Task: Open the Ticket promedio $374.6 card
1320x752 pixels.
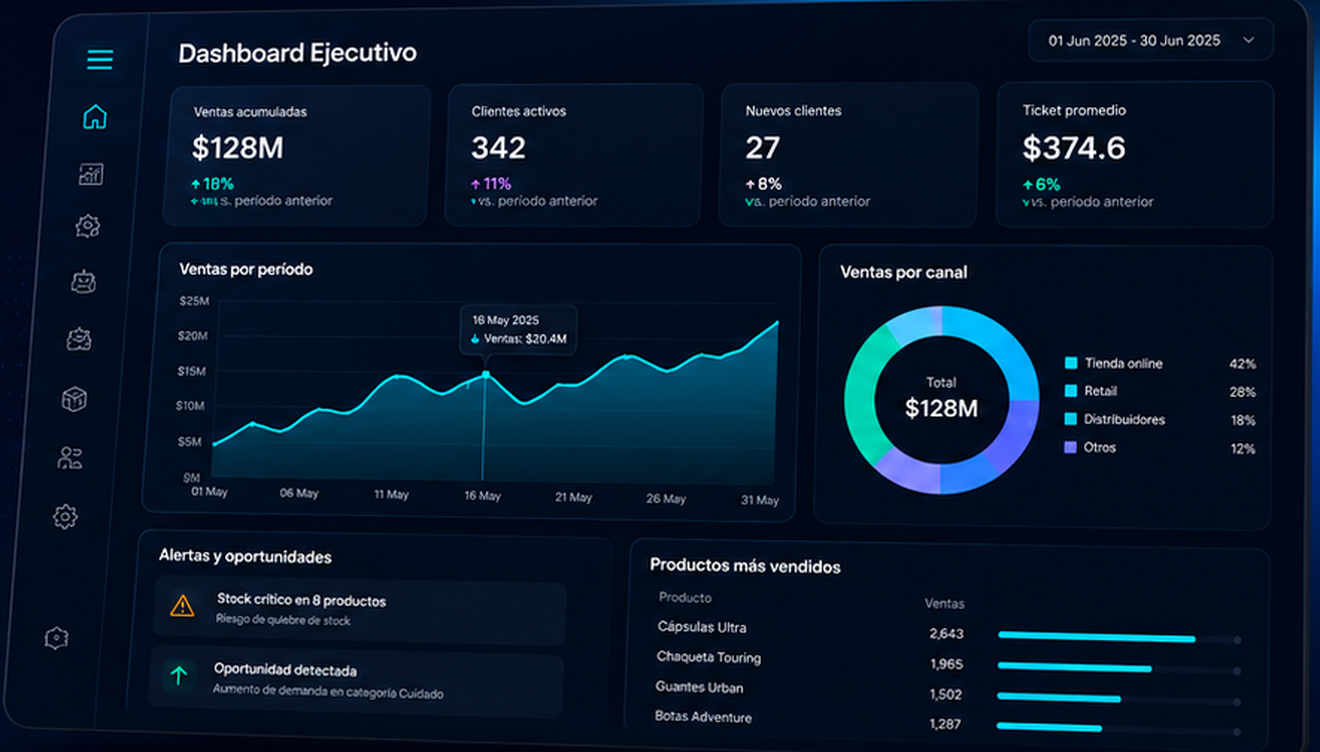Action: click(1135, 155)
